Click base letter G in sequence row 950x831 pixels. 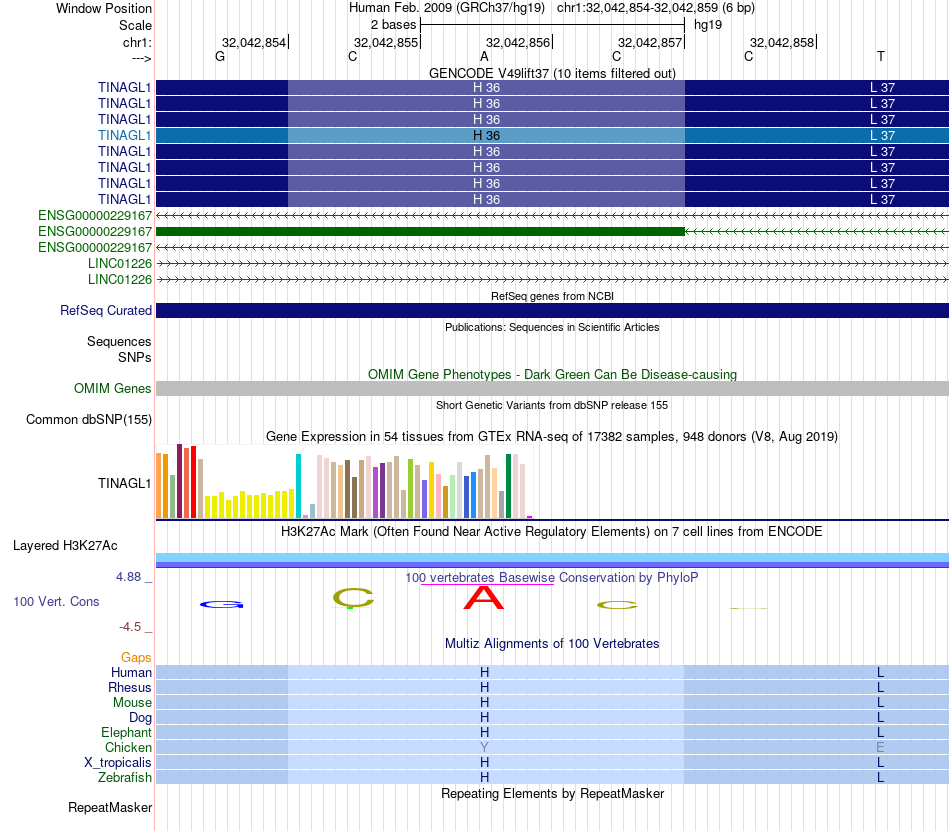pyautogui.click(x=220, y=57)
